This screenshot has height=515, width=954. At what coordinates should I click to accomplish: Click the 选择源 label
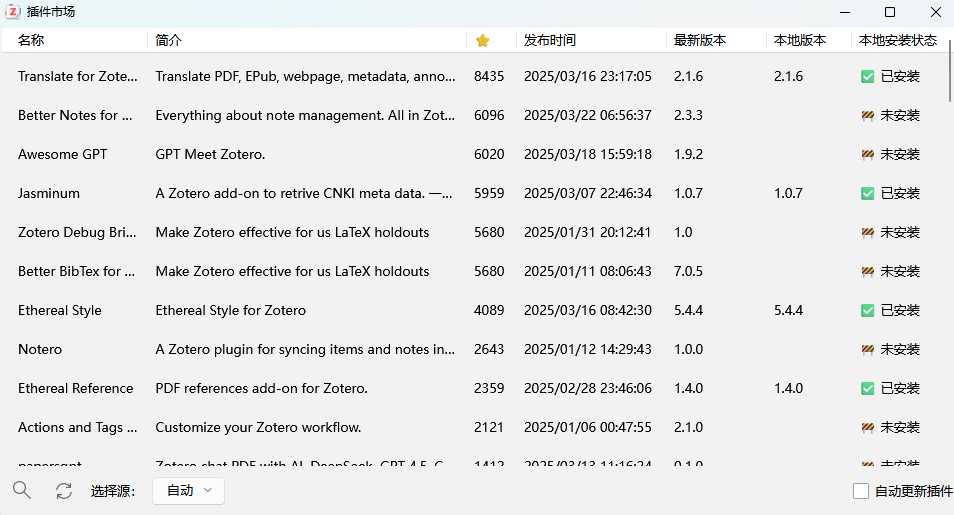coord(113,491)
